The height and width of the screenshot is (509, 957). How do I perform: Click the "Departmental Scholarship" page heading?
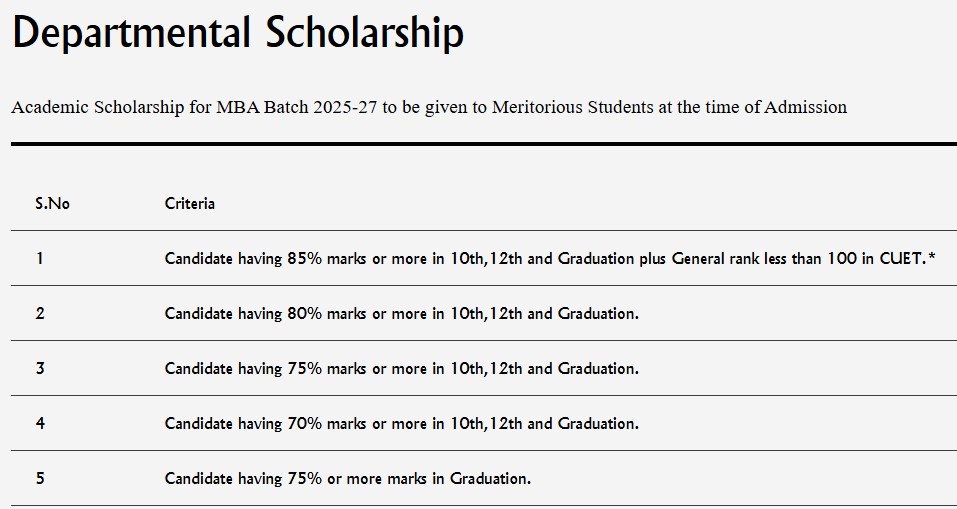[x=237, y=35]
